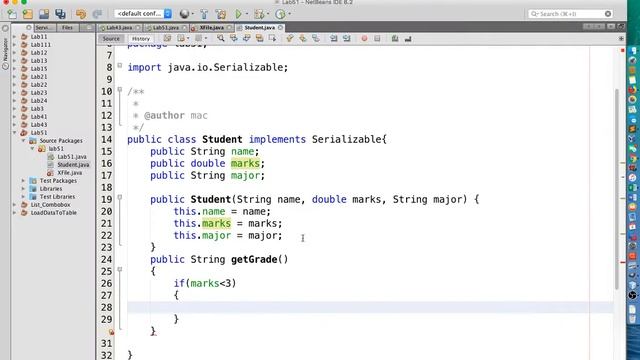Select Lab51.java in project tree
Screen dimensions: 640x360
coord(72,157)
